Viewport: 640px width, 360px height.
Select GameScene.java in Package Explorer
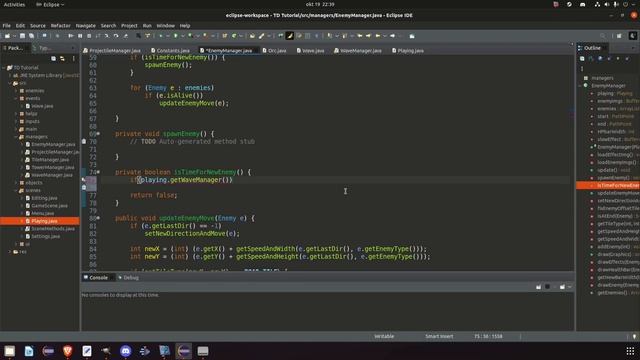(x=49, y=206)
